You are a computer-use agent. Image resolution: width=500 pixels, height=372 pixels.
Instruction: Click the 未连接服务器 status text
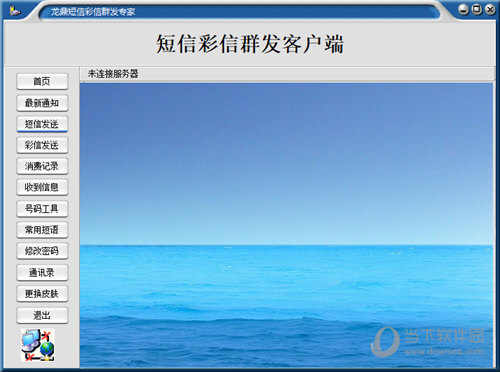pos(113,74)
